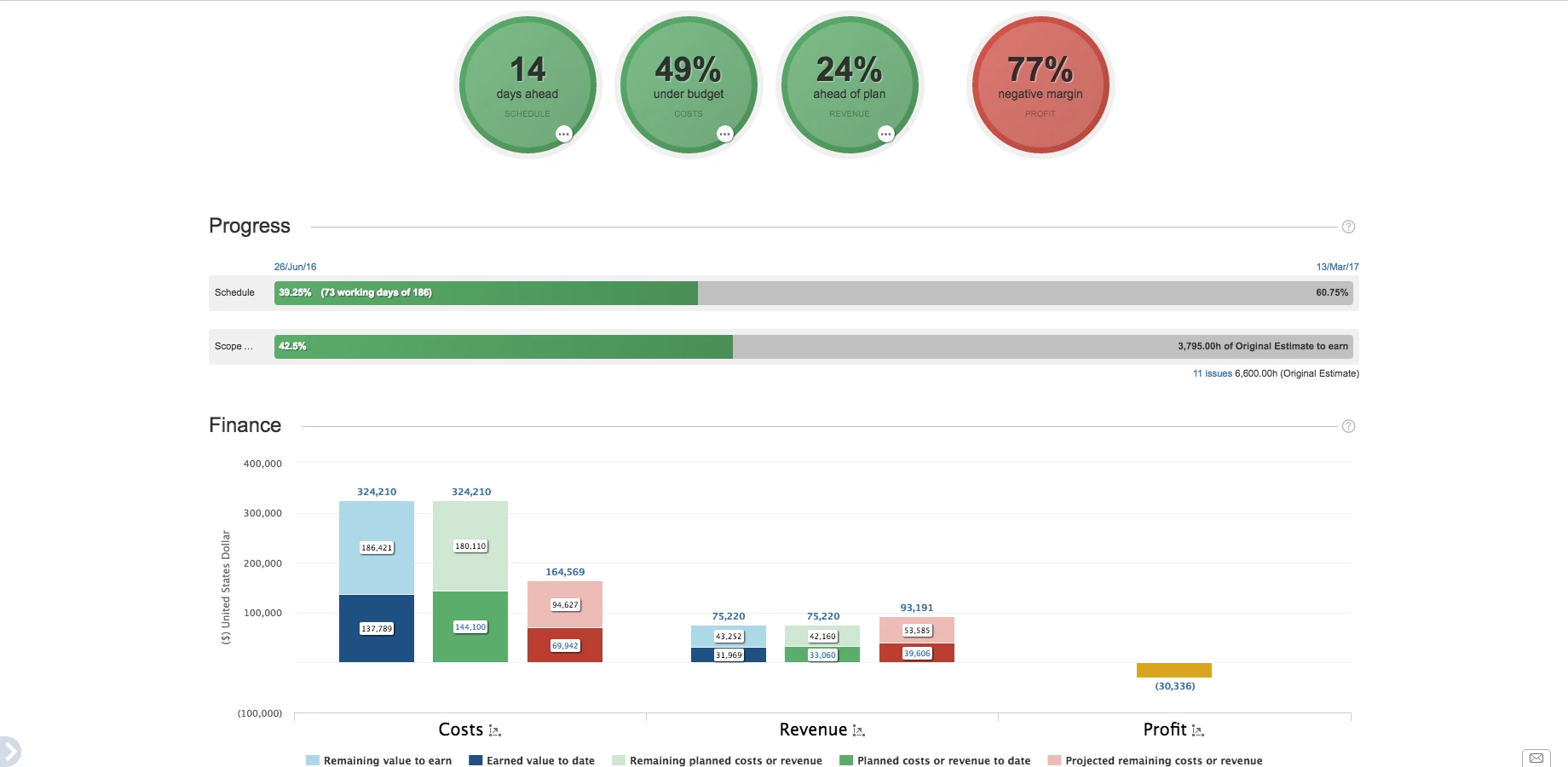Click the ellipsis on the Costs gauge
Image resolution: width=1568 pixels, height=767 pixels.
[724, 134]
